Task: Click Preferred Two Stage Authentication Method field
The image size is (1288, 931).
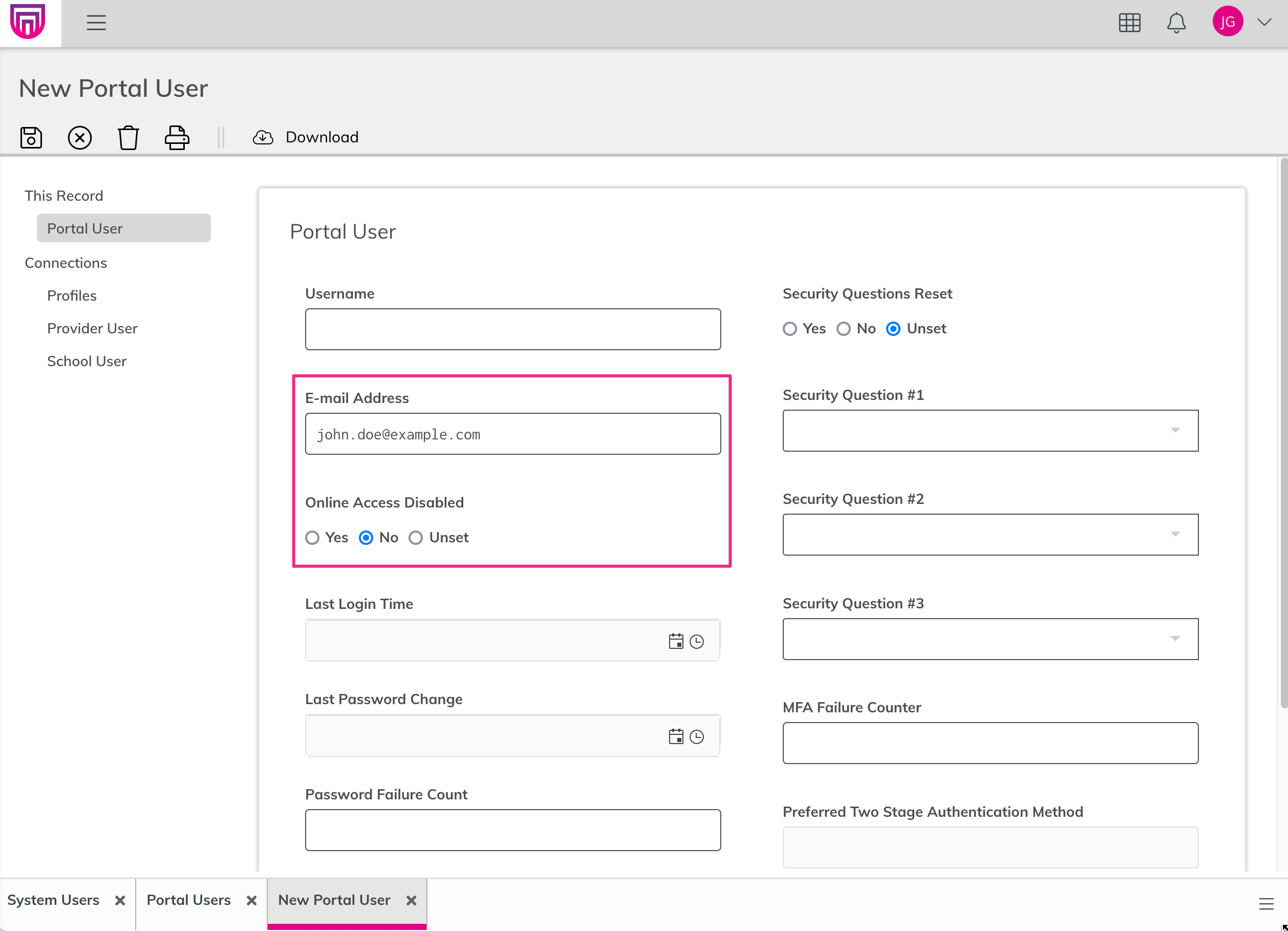Action: [x=991, y=848]
